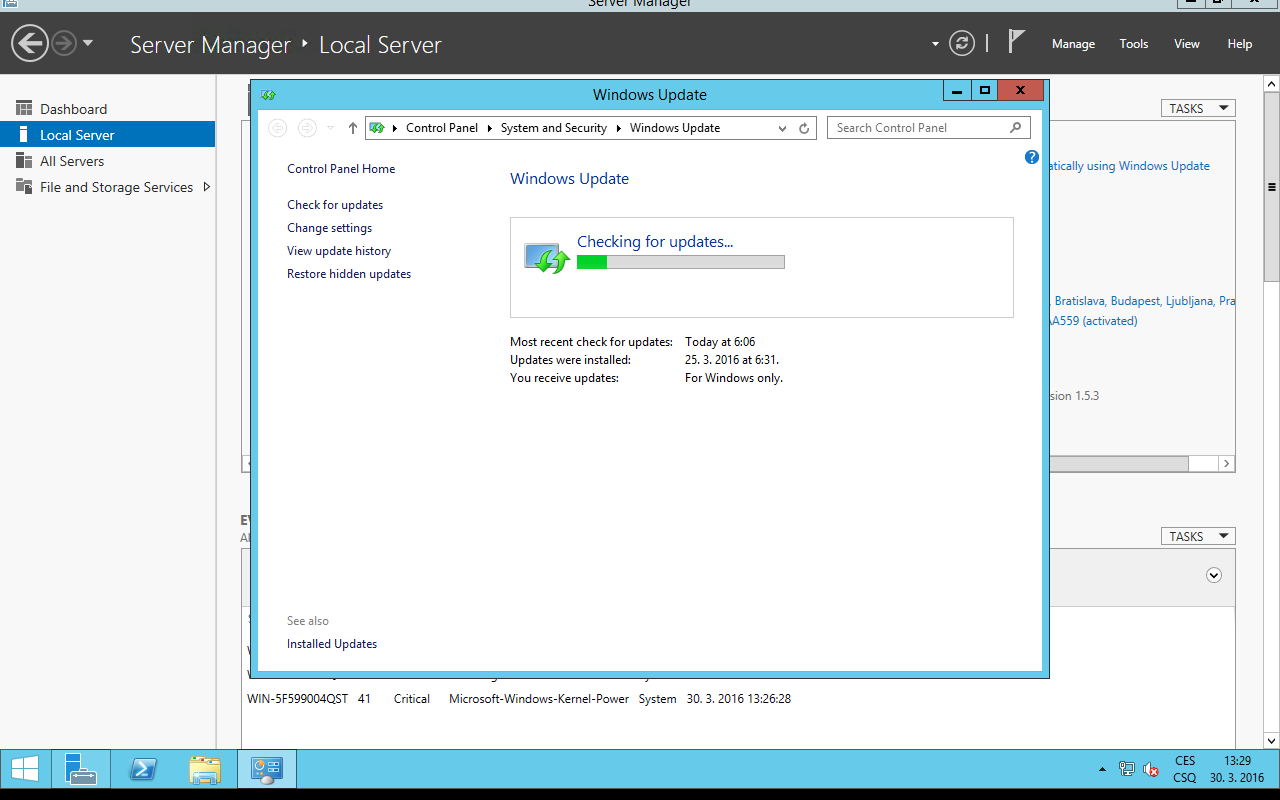Open Change settings link
Screen dimensions: 1280x800
tap(329, 228)
